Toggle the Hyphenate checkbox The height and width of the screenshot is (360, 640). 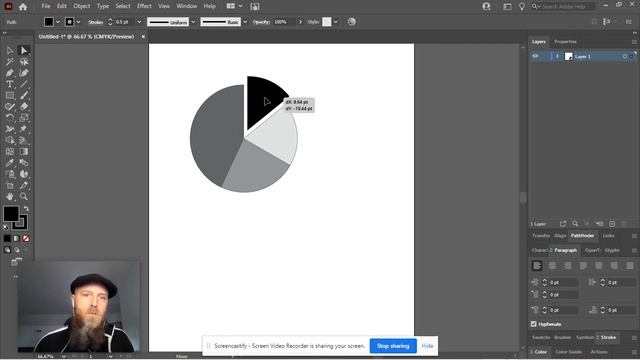533,324
